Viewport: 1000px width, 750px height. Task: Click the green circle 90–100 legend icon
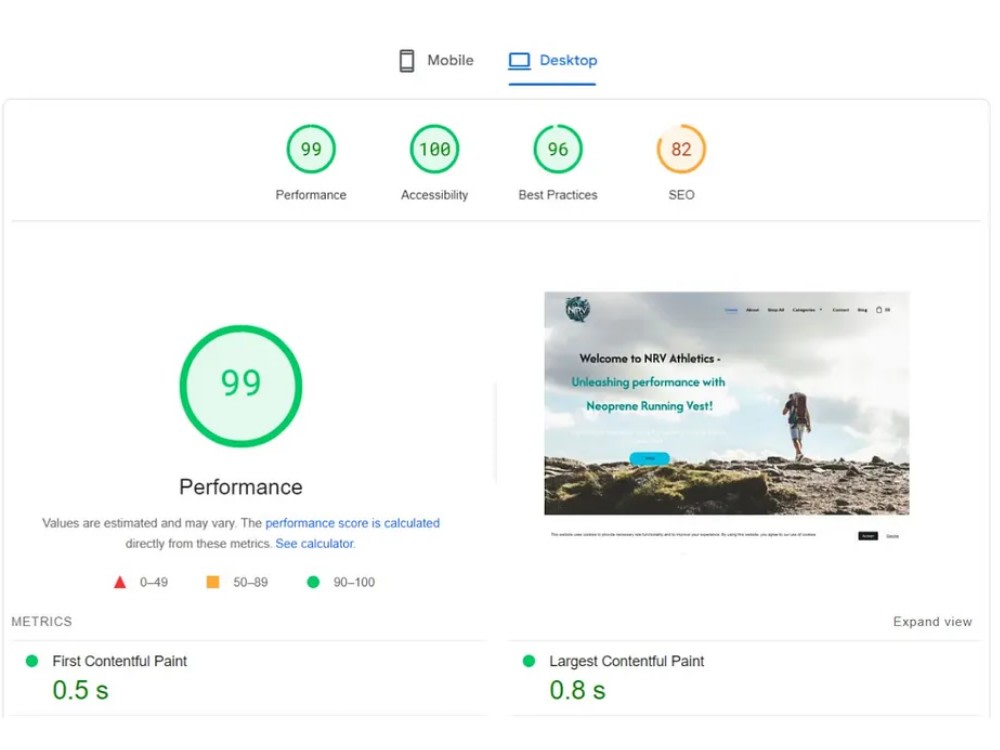[x=313, y=582]
